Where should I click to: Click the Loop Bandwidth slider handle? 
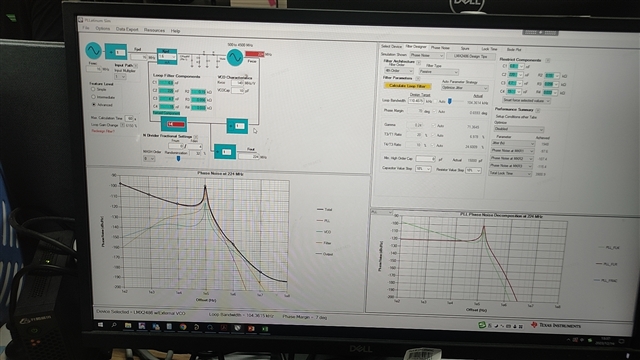coord(449,101)
